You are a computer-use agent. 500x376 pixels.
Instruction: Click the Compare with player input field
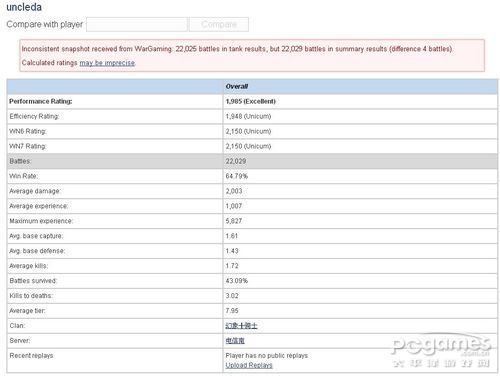(137, 24)
